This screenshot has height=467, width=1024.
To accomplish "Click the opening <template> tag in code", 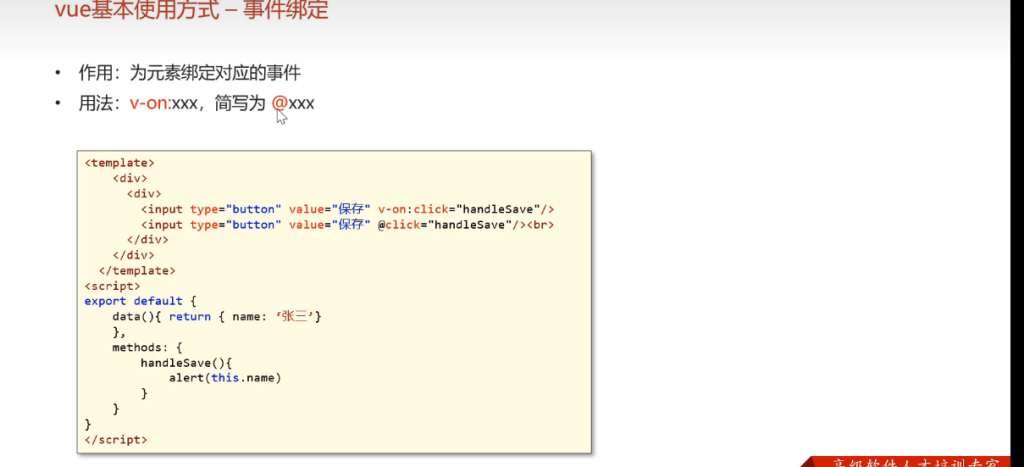I will pos(119,162).
